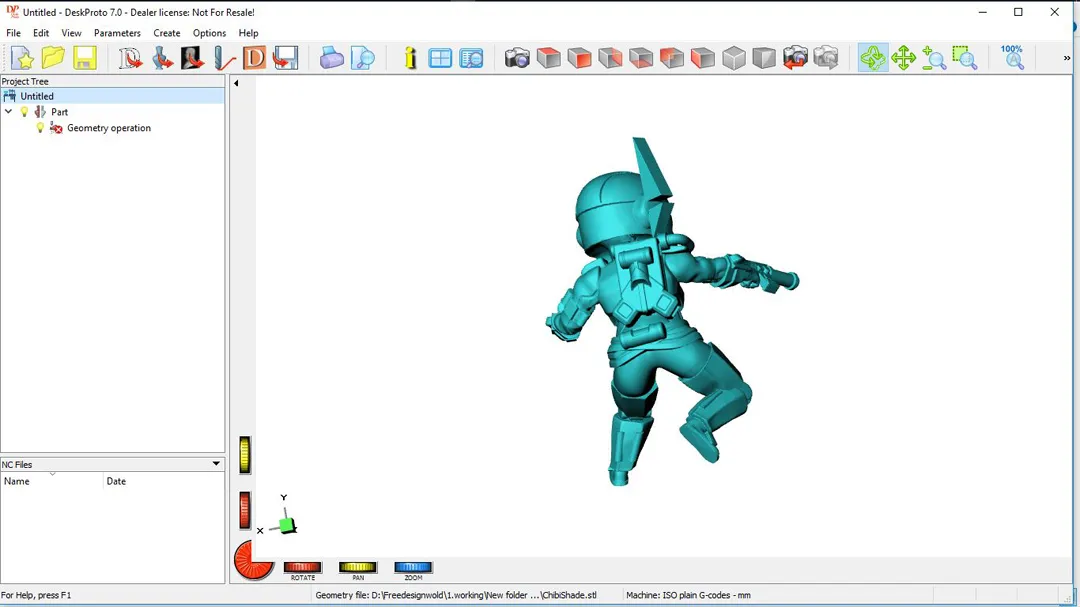
Task: Toggle the lightbulb next to Part
Action: pyautogui.click(x=25, y=112)
